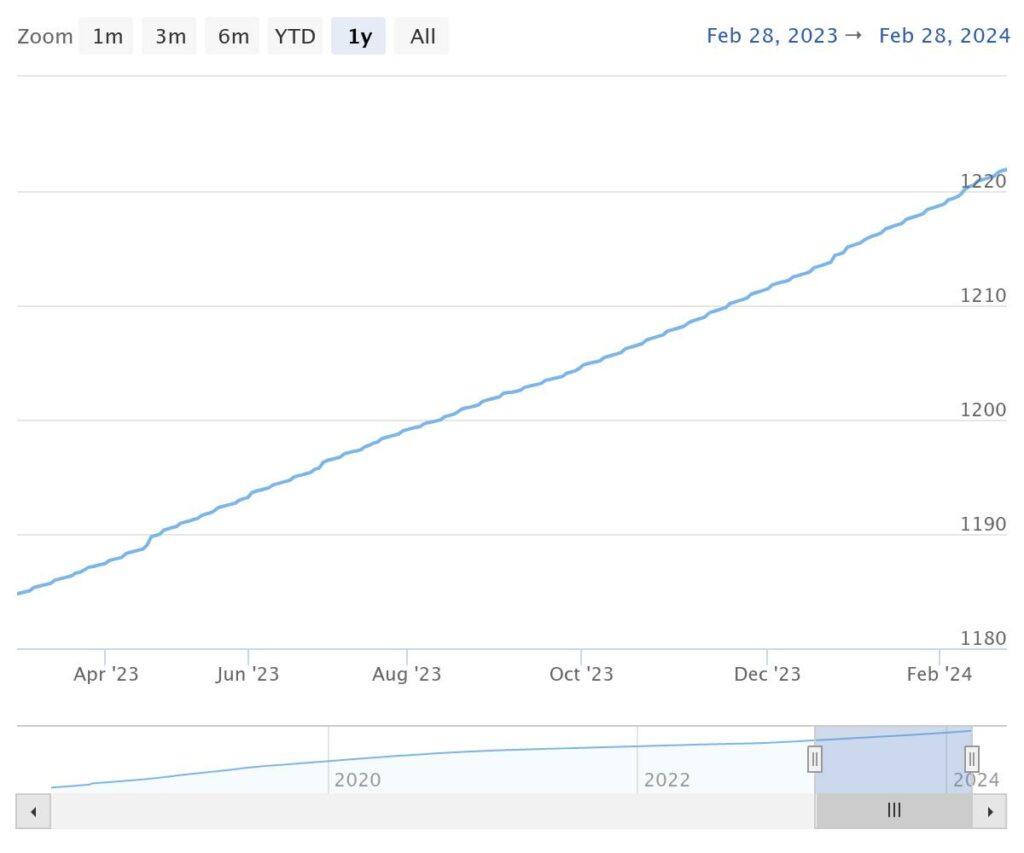Screen dimensions: 1024x853
Task: Click the scrollbar thumb grip
Action: coord(894,811)
